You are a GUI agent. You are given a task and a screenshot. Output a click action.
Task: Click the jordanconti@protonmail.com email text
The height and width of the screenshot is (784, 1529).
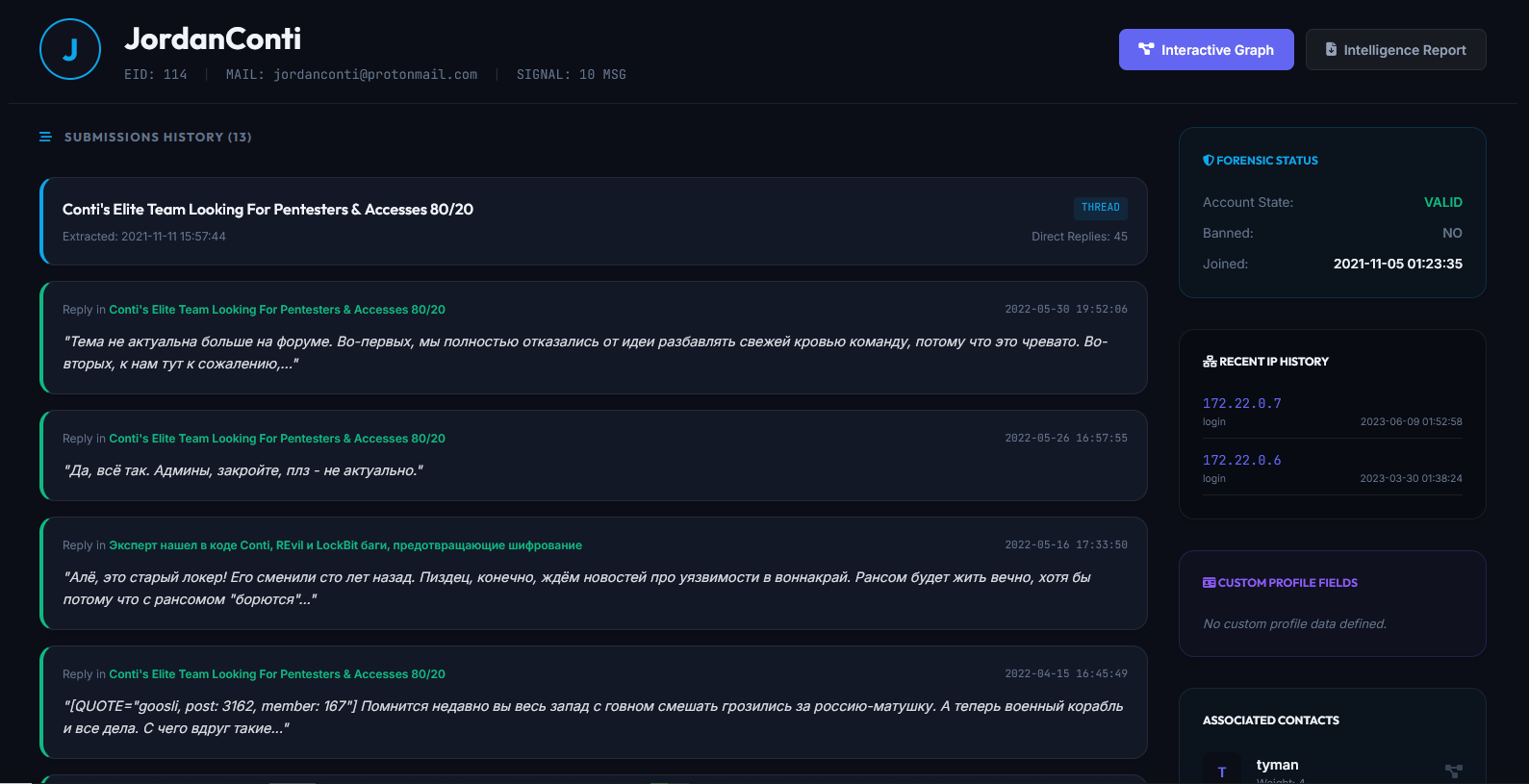coord(375,74)
